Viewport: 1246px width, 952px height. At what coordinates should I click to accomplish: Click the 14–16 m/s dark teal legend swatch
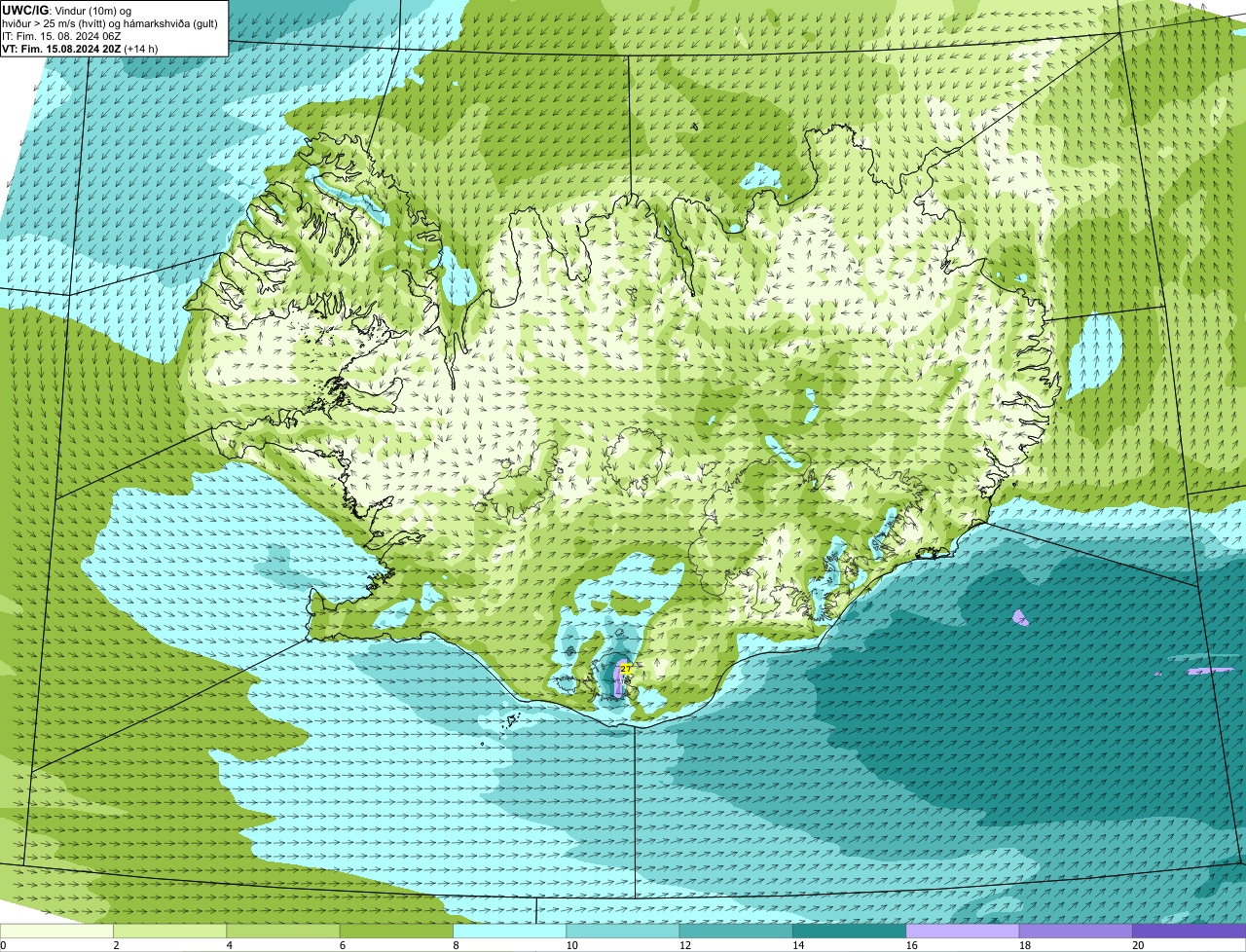pos(849,931)
